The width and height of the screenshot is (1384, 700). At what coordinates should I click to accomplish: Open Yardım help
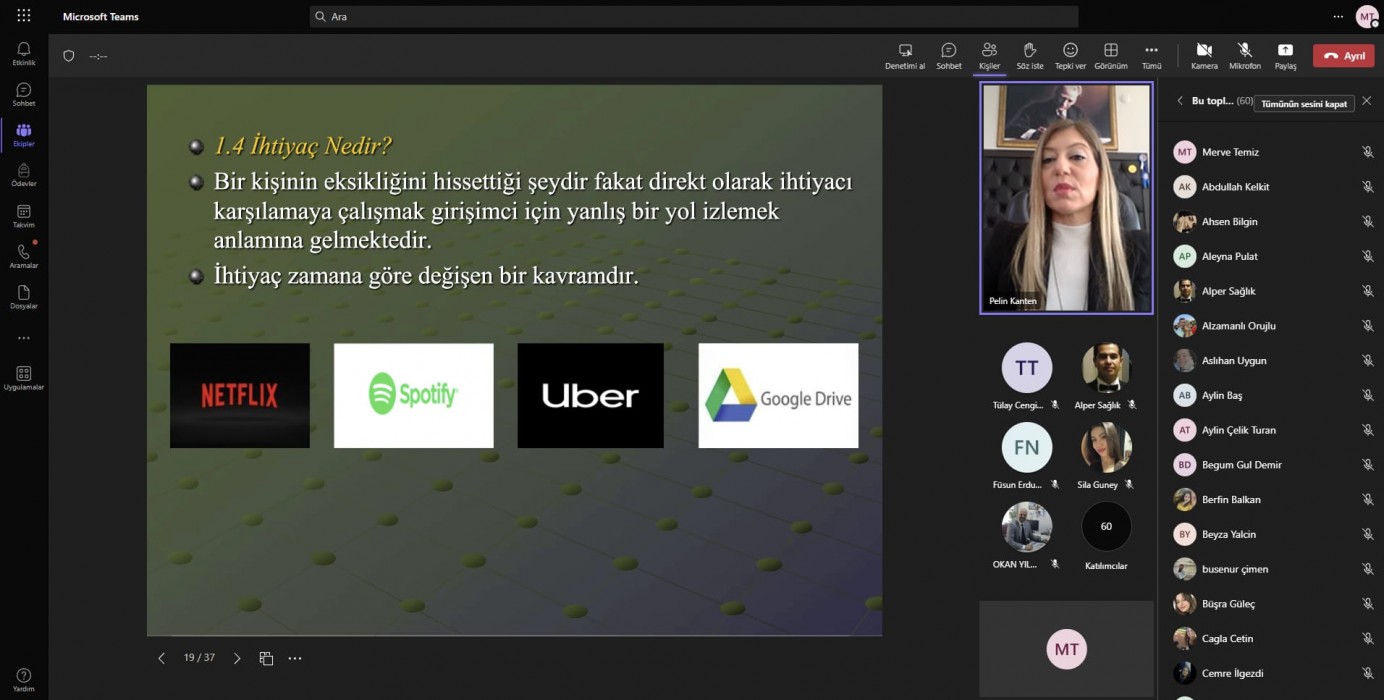coord(24,680)
